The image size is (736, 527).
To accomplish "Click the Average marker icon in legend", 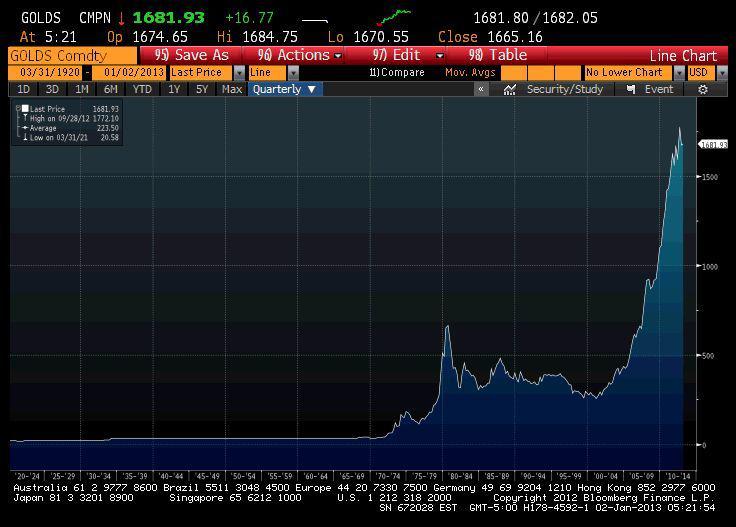I will point(25,128).
